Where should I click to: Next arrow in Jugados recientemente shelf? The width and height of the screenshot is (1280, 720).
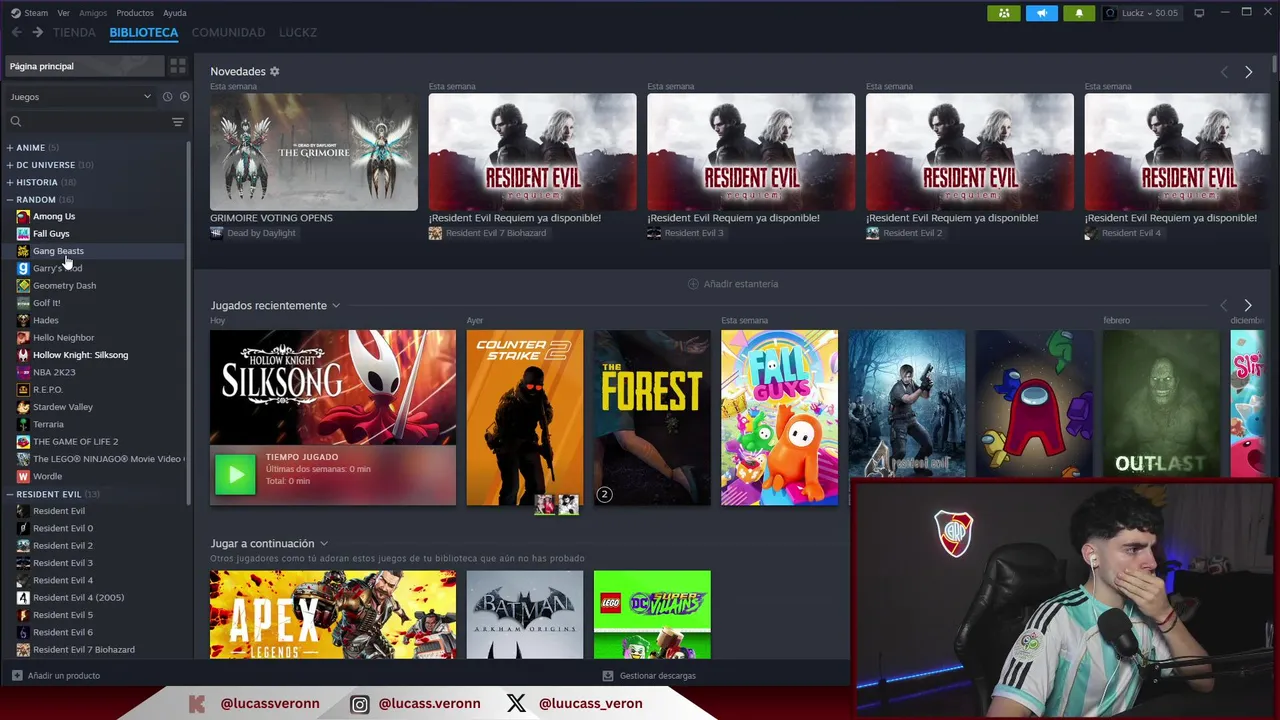pos(1248,305)
